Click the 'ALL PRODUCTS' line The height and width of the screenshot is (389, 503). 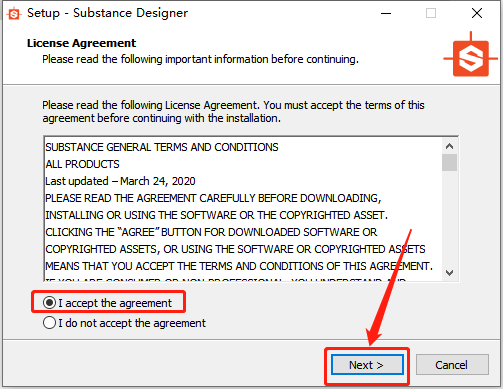coord(82,164)
